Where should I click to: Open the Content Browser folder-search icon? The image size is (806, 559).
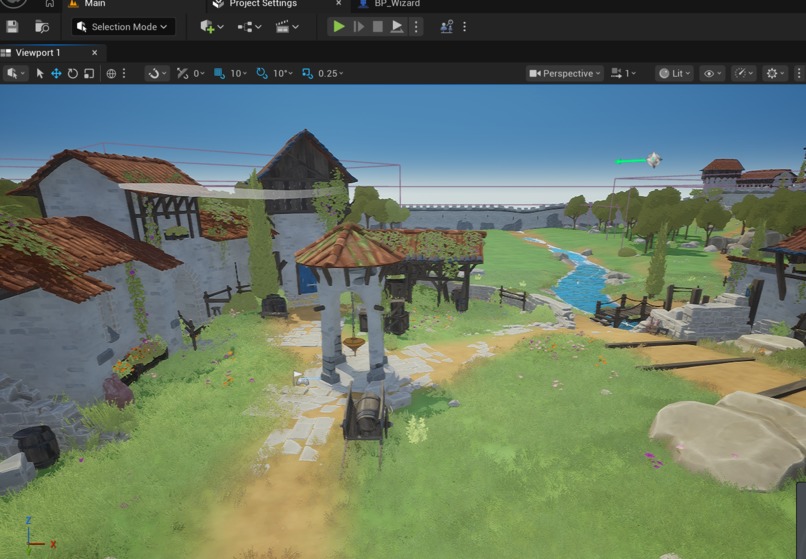(x=42, y=27)
